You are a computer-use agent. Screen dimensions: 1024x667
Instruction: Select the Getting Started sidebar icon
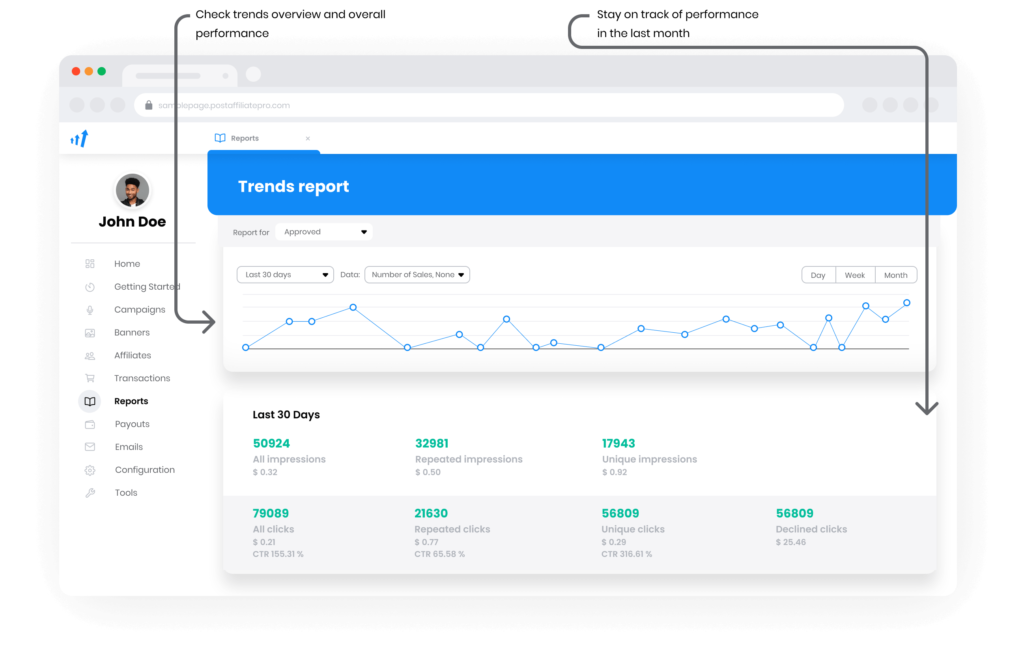tap(90, 286)
